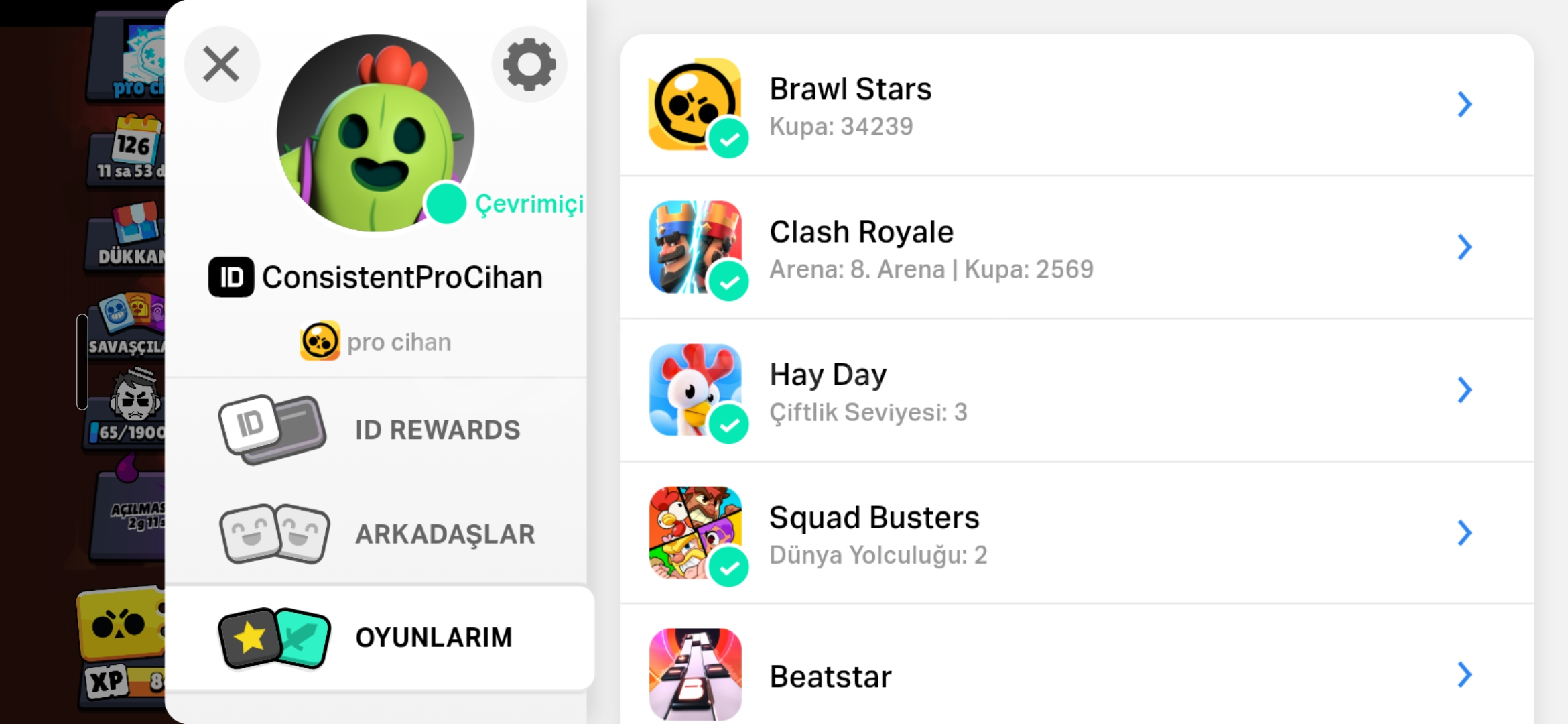Expand Brawl Stars row chevron arrow
Image resolution: width=1568 pixels, height=724 pixels.
[x=1465, y=104]
